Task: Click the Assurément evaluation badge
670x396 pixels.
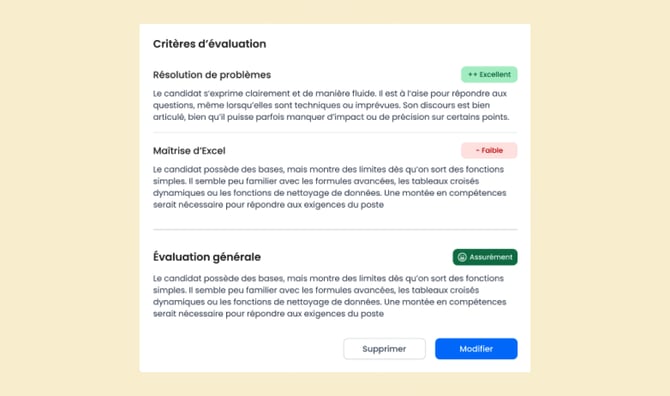Action: coord(485,257)
